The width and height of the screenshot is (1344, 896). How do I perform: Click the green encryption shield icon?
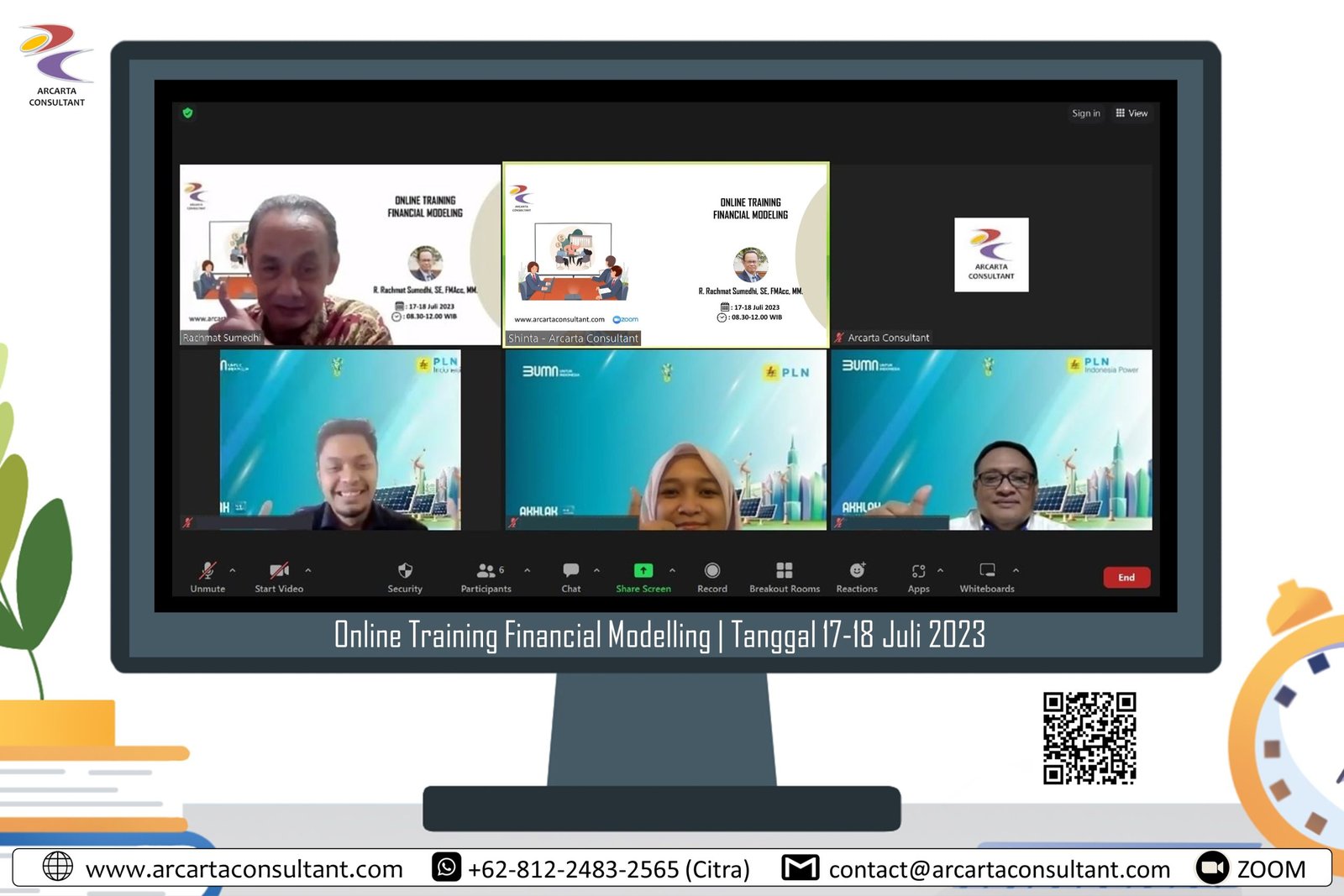point(188,113)
